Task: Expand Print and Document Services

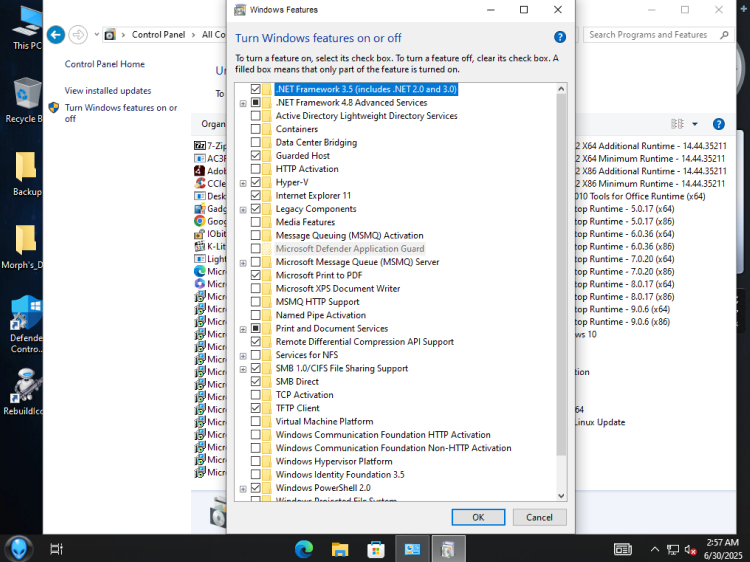Action: pos(243,329)
